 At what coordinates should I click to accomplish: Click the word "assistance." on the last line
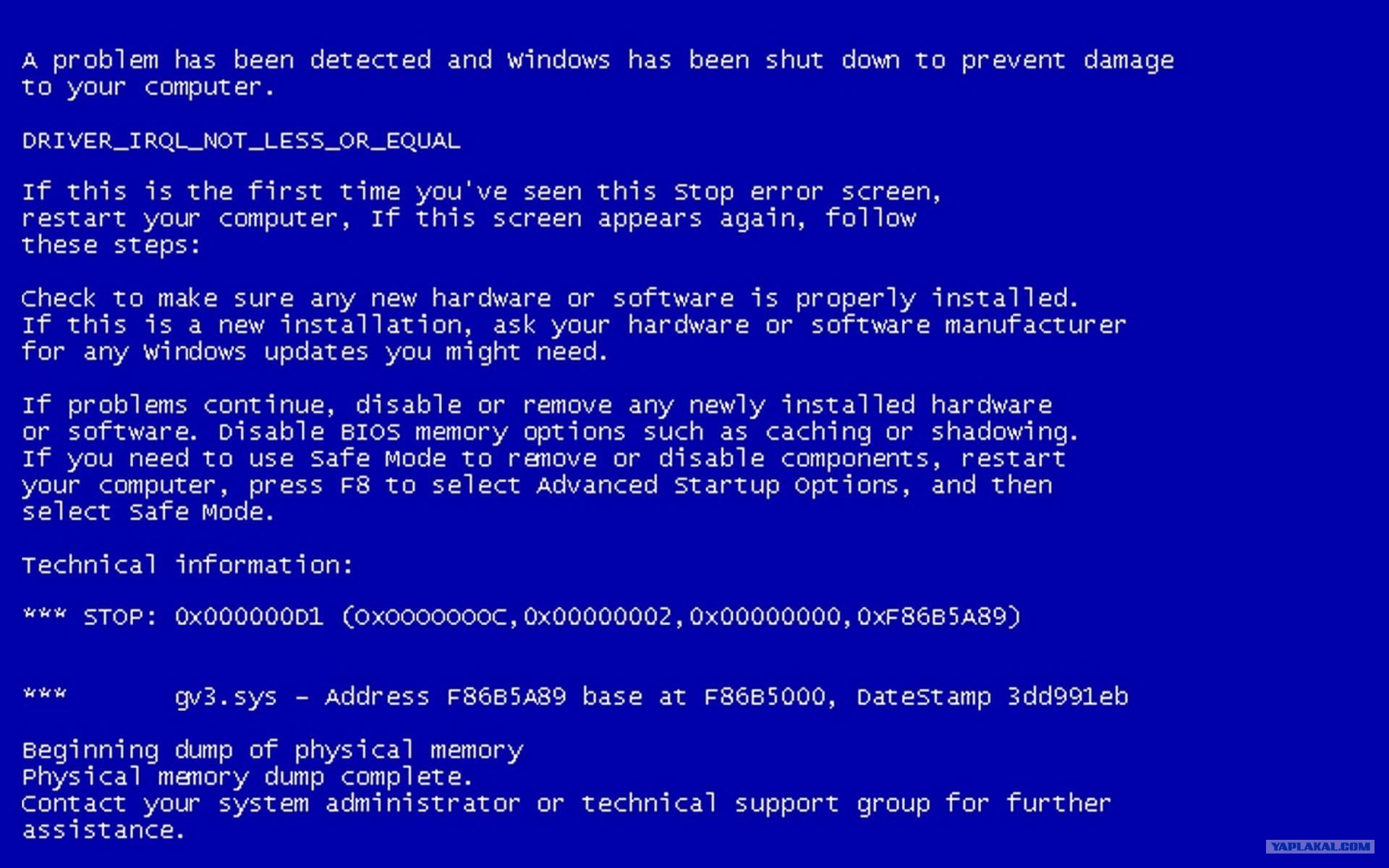tap(103, 830)
